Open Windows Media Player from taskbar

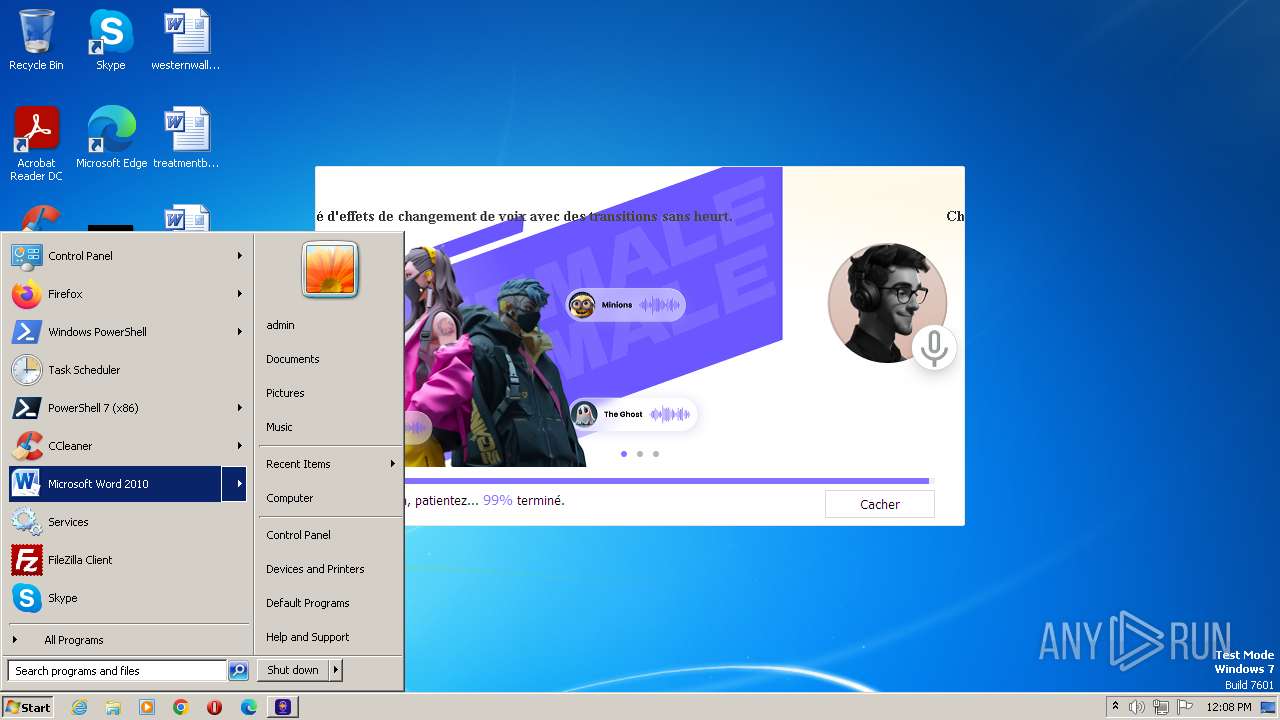click(147, 707)
